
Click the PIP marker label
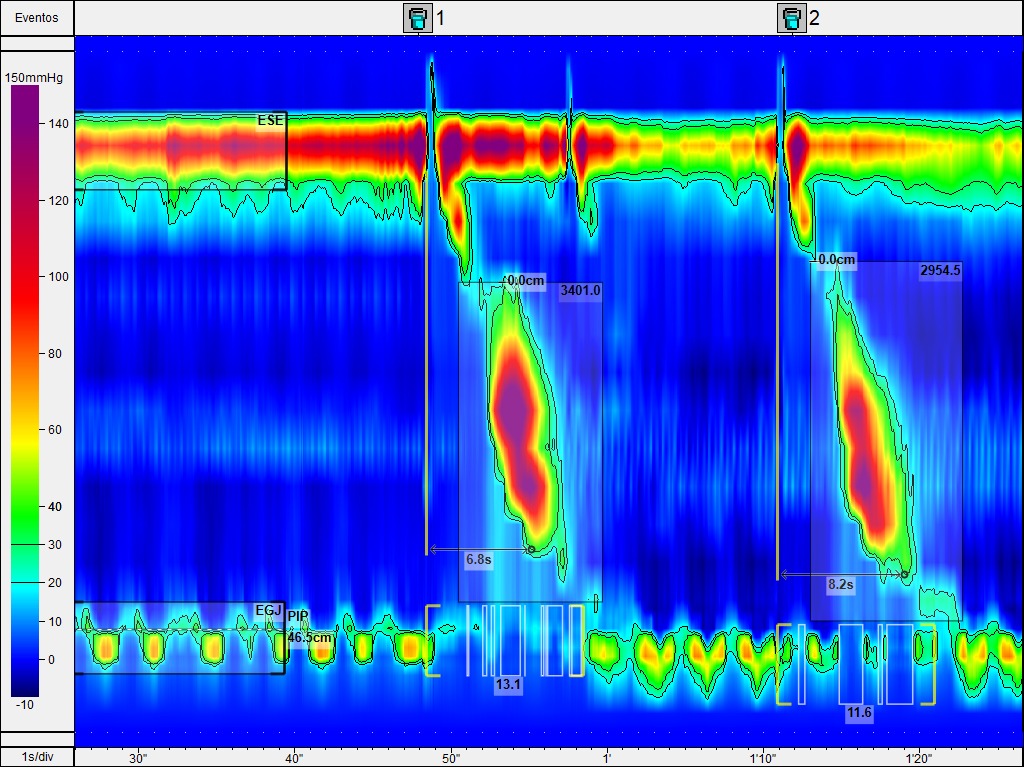298,616
